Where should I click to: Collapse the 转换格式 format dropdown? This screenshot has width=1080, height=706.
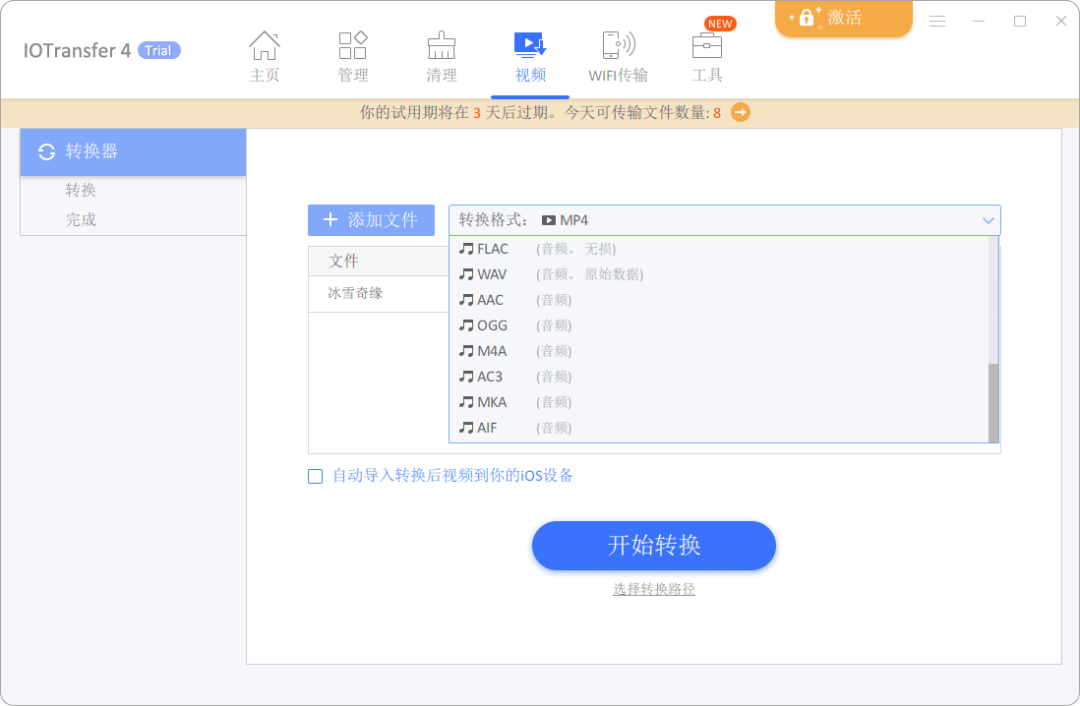coord(987,220)
